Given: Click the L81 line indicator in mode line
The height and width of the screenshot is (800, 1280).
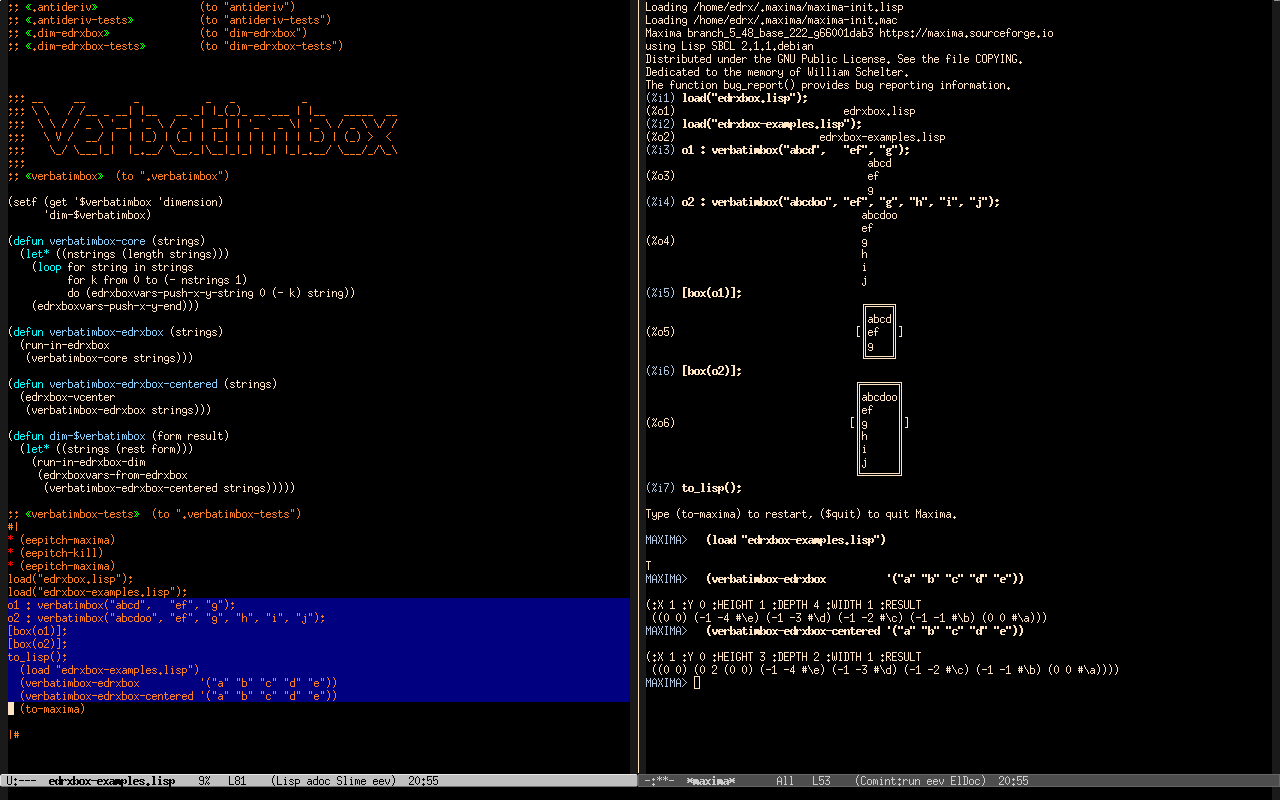Looking at the screenshot, I should click(x=238, y=781).
